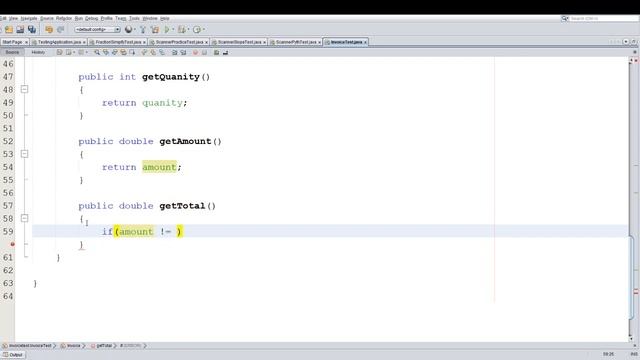This screenshot has width=640, height=360.
Task: Toggle Rectangular Selection icon in editor toolbar
Action: (132, 52)
